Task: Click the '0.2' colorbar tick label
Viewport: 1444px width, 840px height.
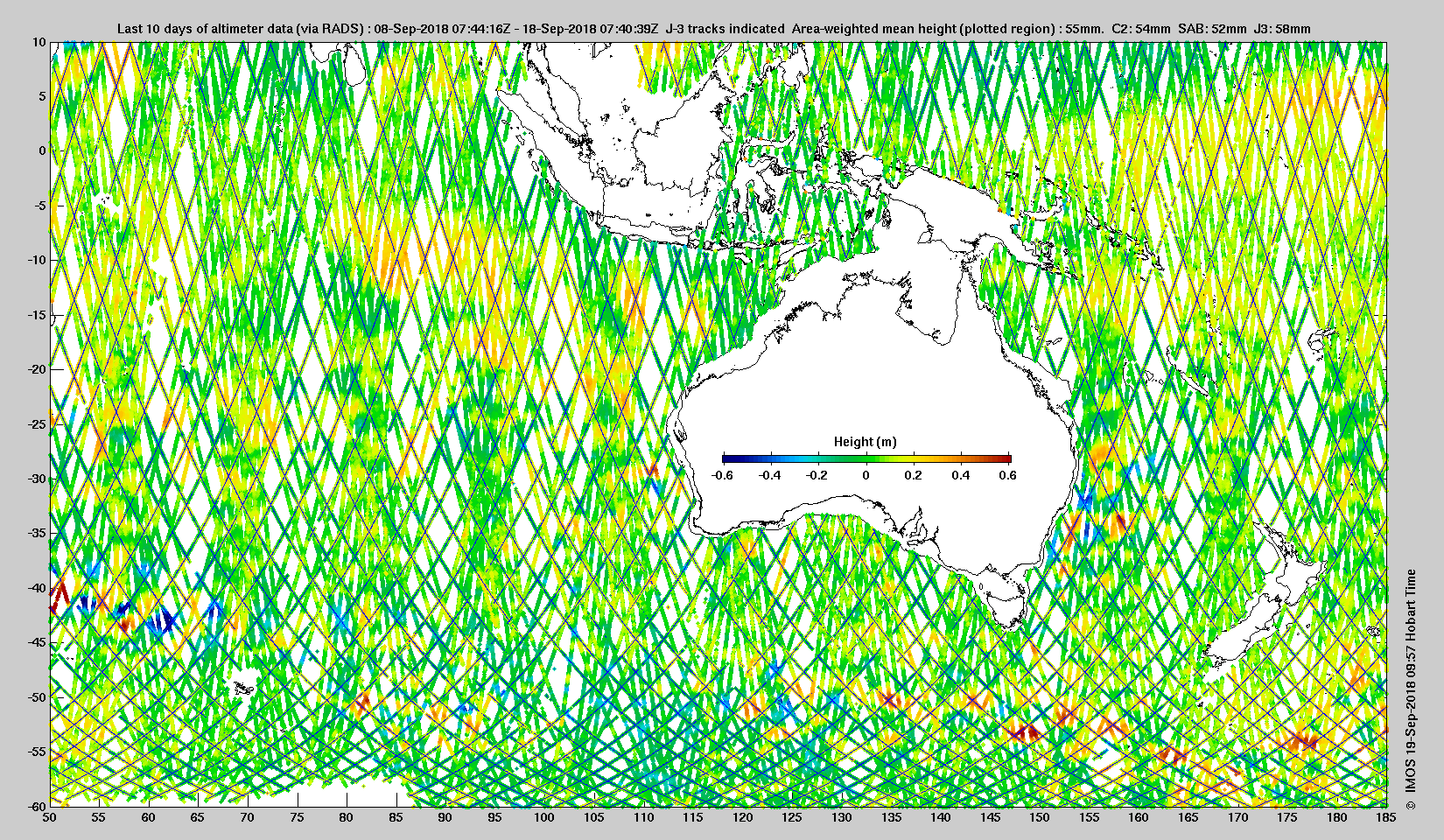Action: click(x=913, y=475)
